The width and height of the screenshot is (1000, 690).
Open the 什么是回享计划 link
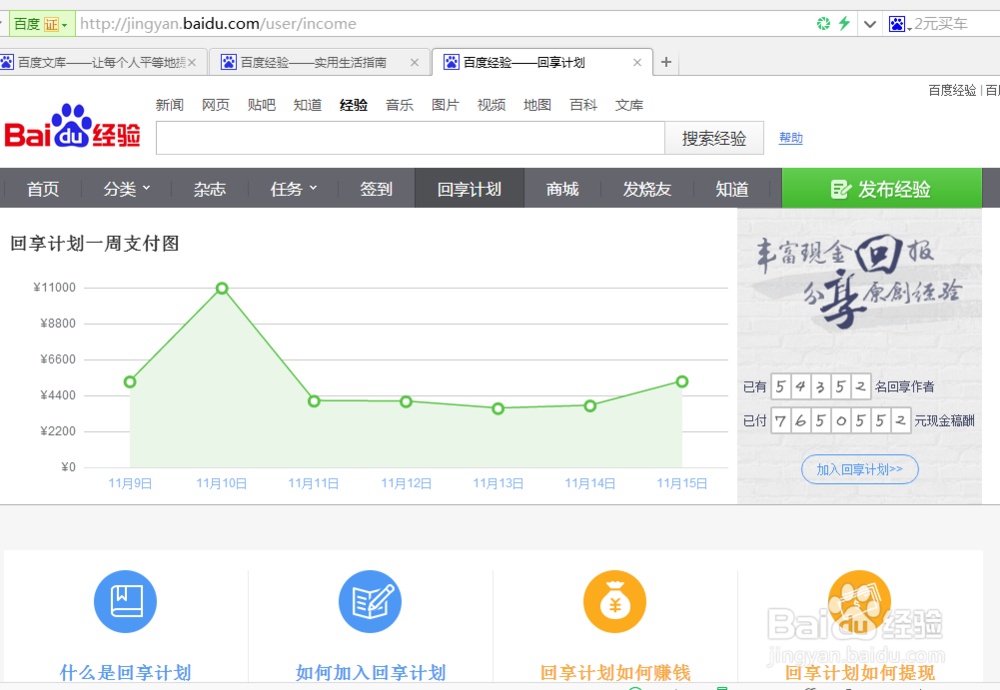(x=125, y=672)
